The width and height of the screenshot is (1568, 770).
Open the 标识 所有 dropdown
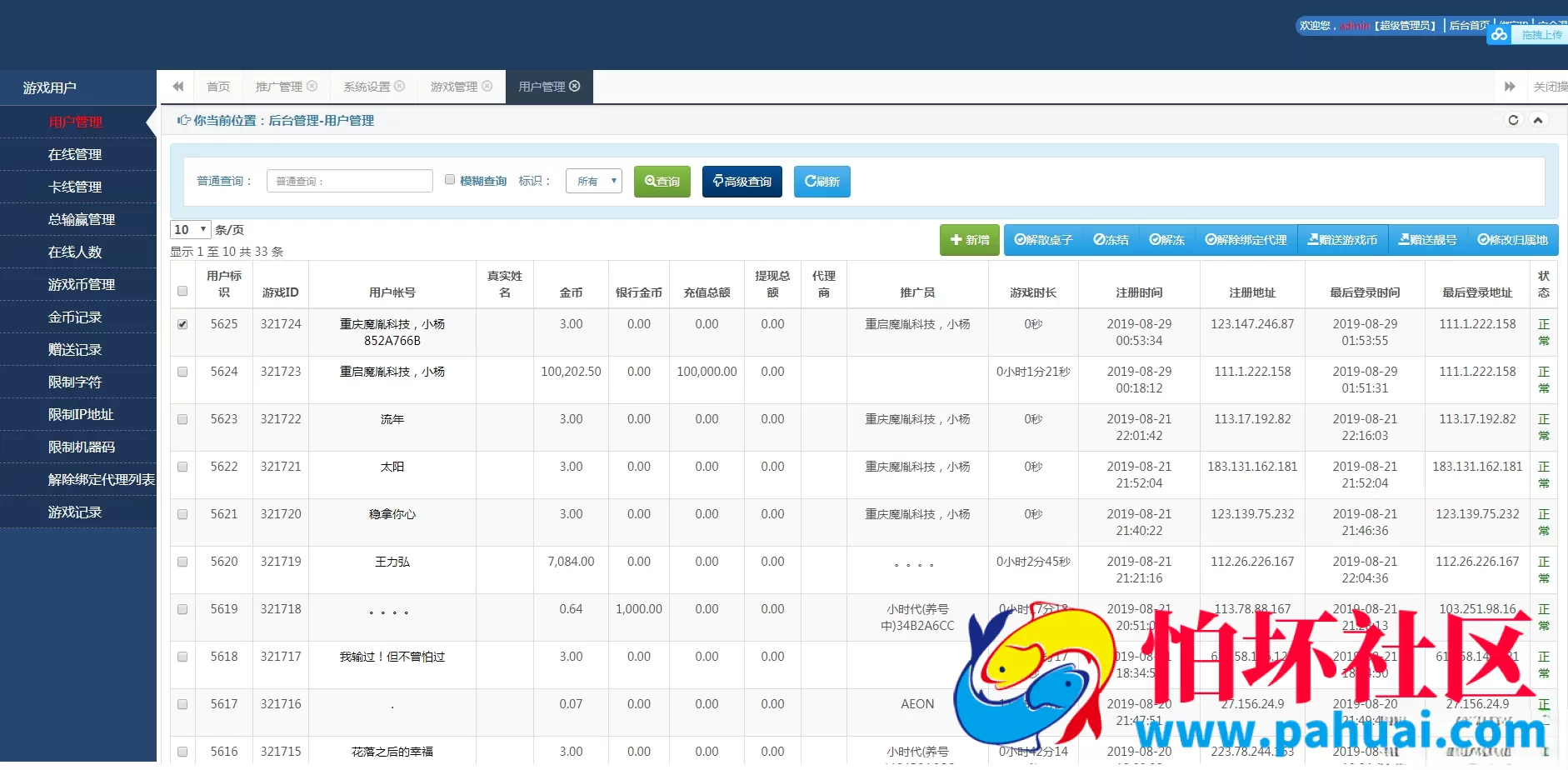[x=594, y=181]
